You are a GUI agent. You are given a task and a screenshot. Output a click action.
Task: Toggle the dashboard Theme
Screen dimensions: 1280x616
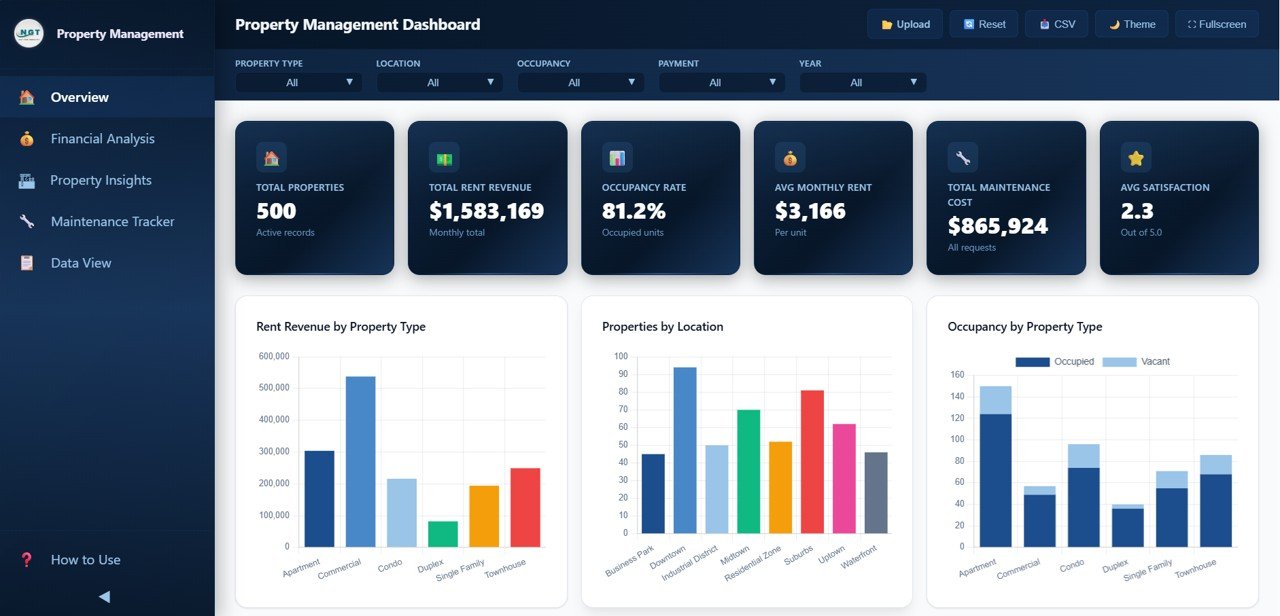[x=1131, y=23]
